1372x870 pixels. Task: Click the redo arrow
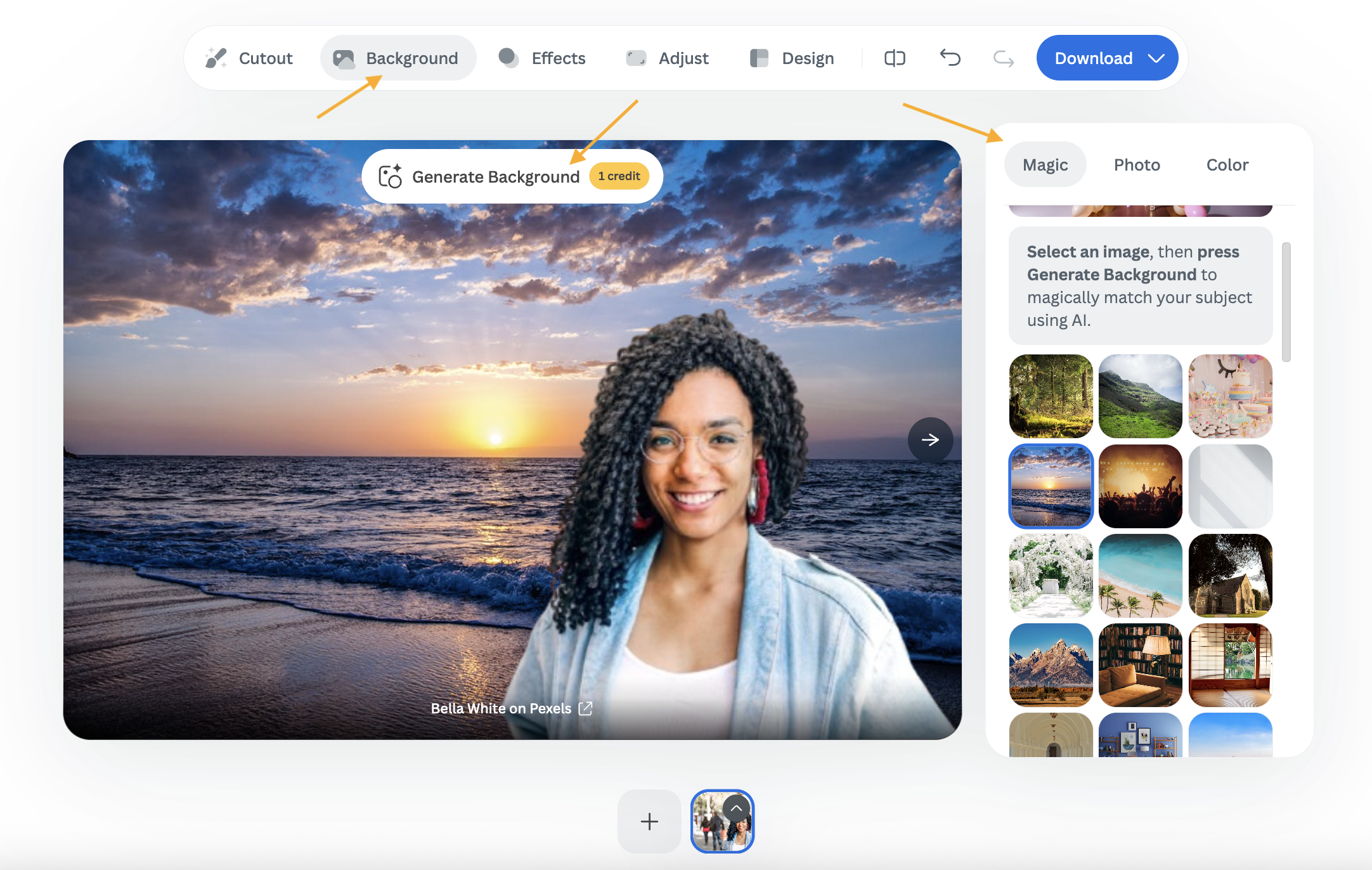tap(1003, 58)
